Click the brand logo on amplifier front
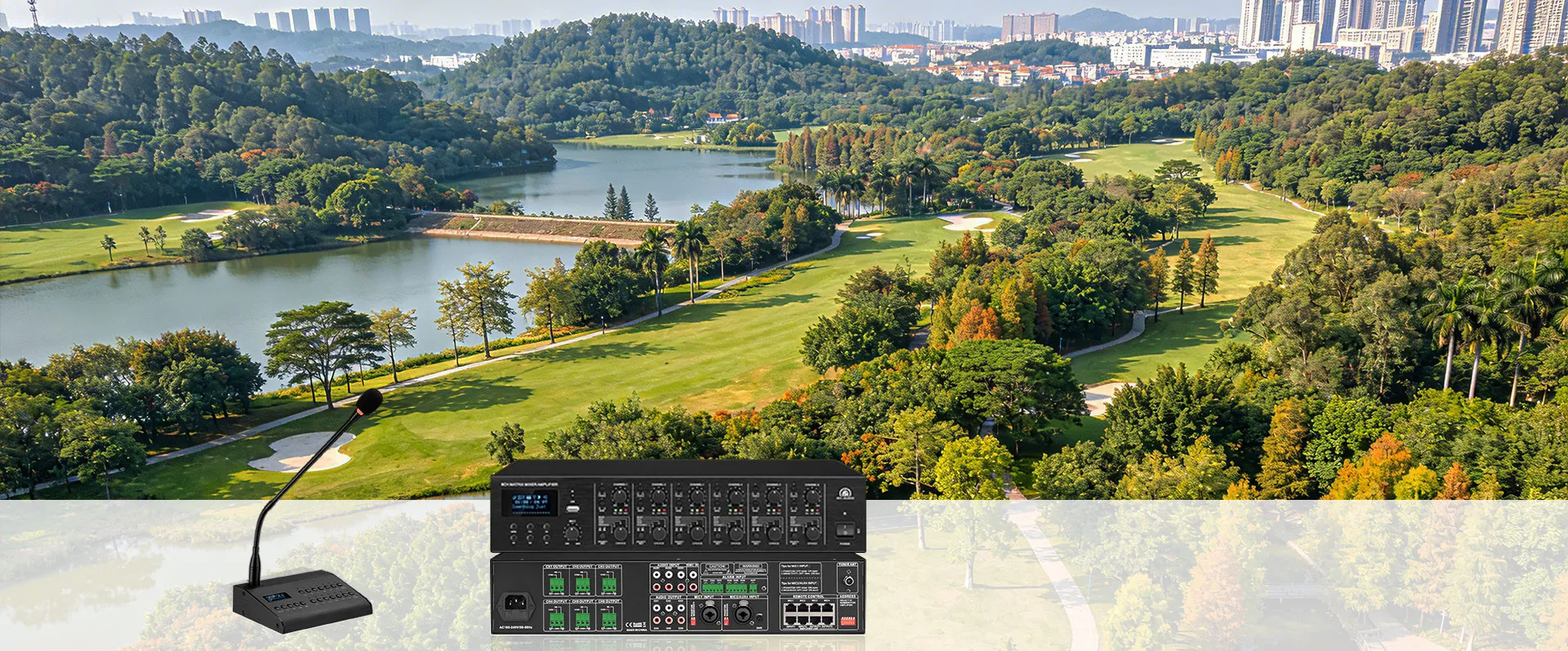1568x651 pixels. coord(844,493)
